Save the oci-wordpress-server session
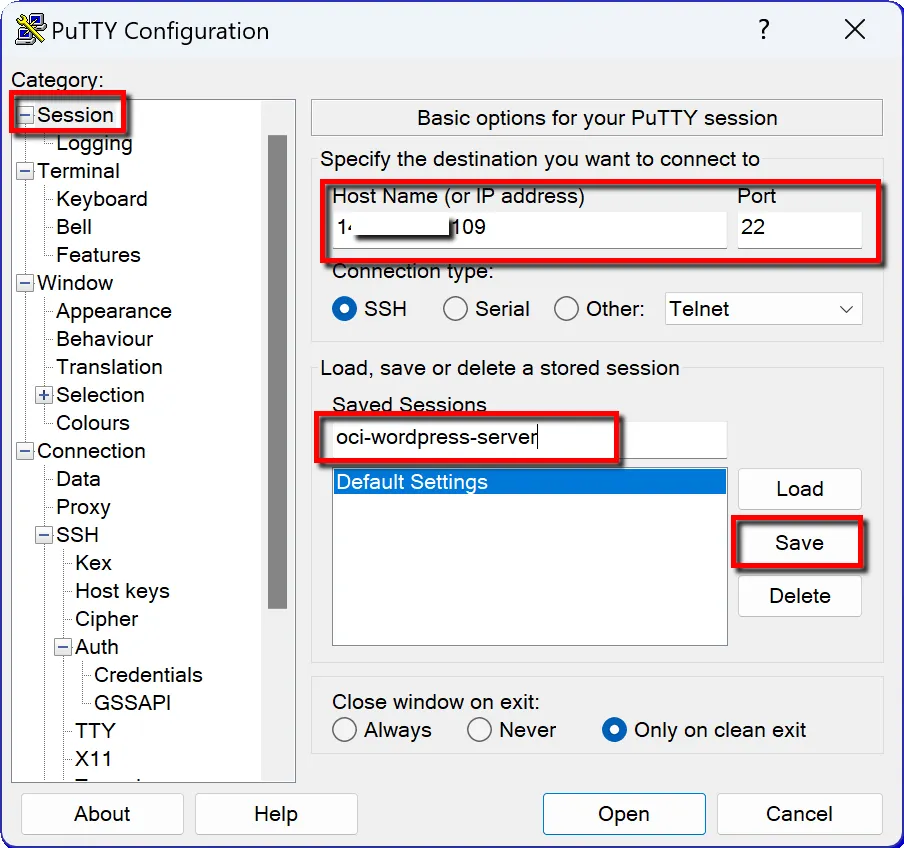The height and width of the screenshot is (848, 904). point(799,543)
